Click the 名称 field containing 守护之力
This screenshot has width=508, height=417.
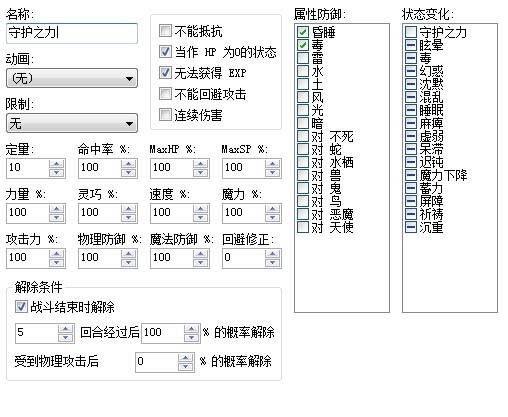click(x=72, y=33)
